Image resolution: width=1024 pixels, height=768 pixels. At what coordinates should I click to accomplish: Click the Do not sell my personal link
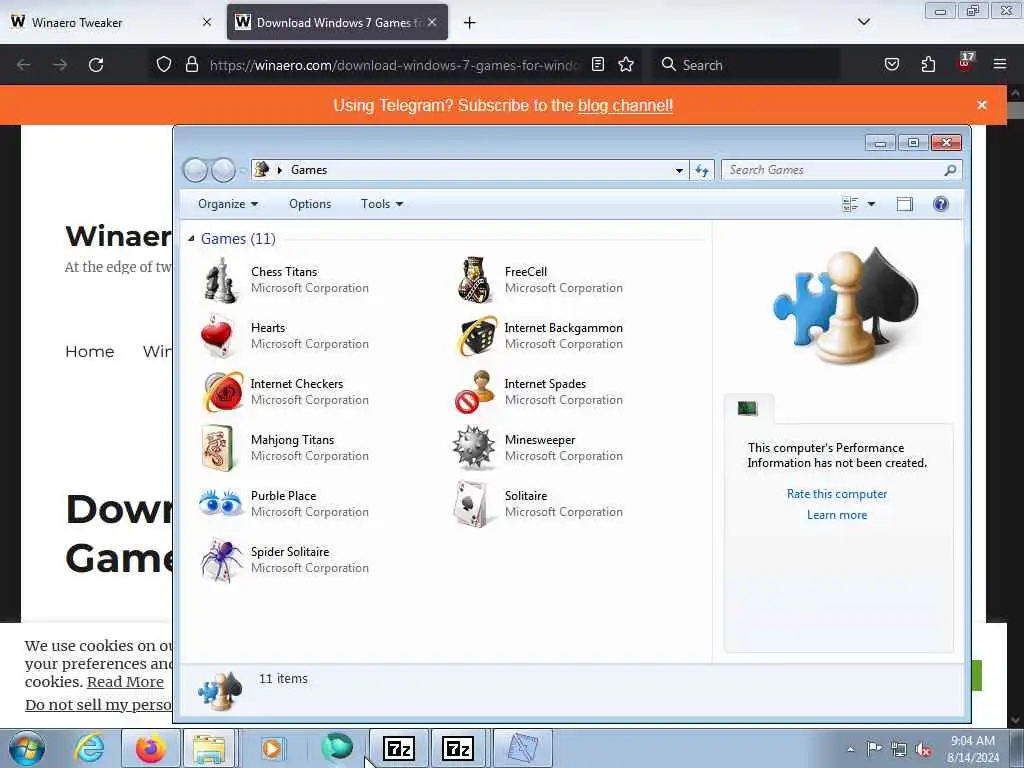click(x=99, y=705)
